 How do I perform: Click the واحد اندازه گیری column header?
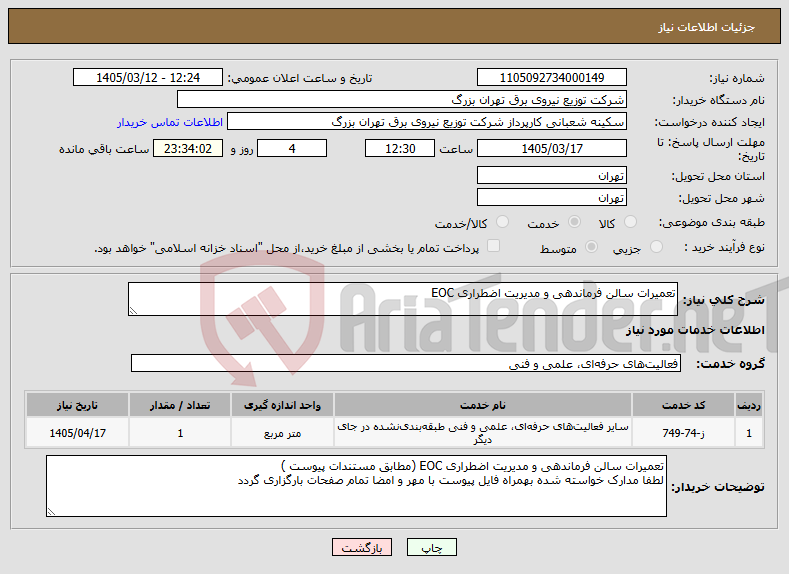pyautogui.click(x=282, y=405)
